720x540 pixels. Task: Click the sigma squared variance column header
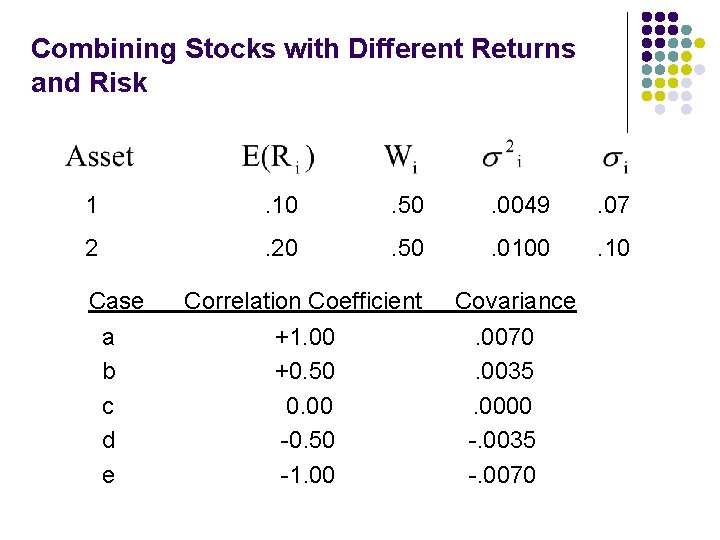[502, 157]
